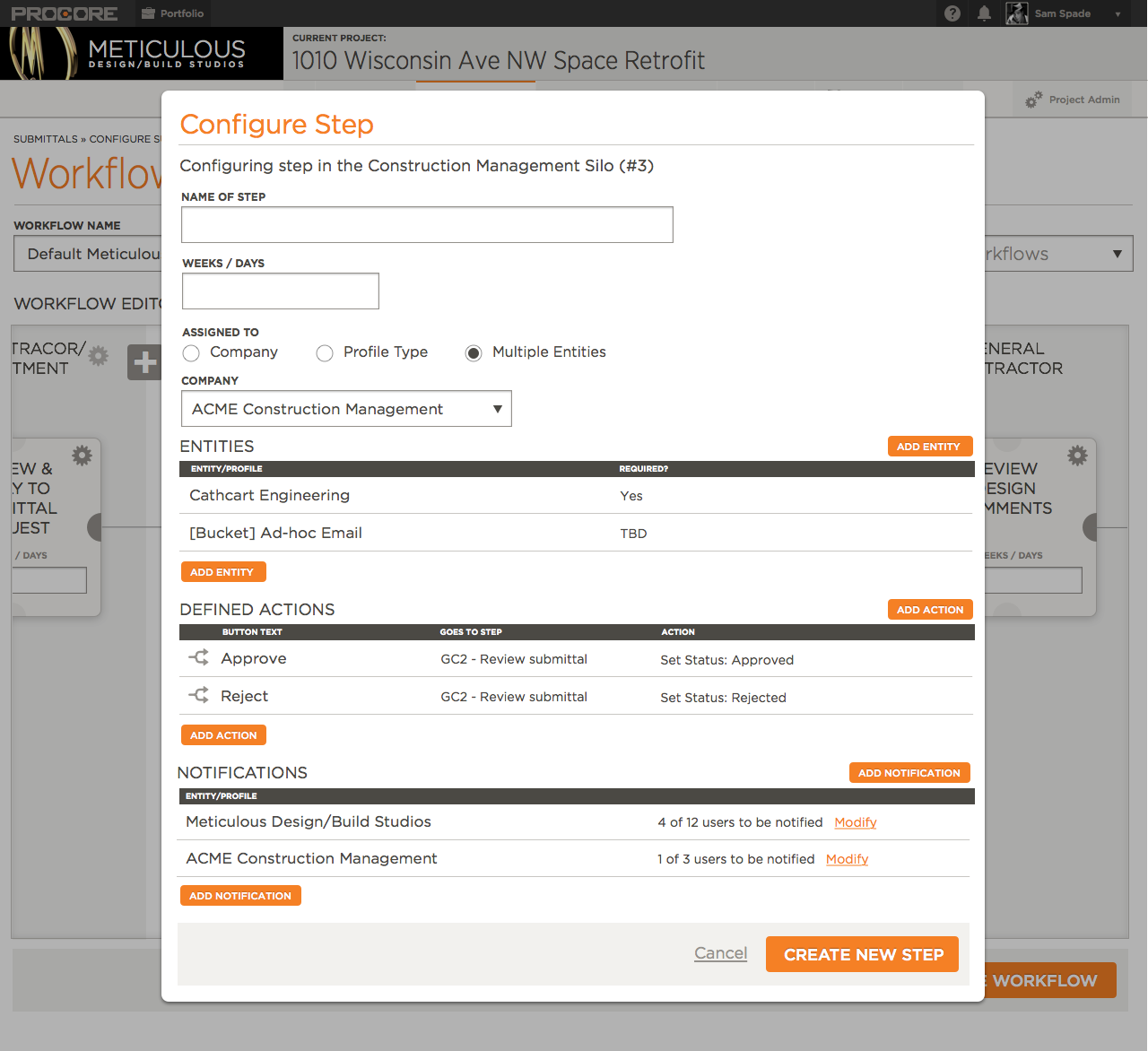
Task: Select the Company radio button
Action: click(191, 353)
